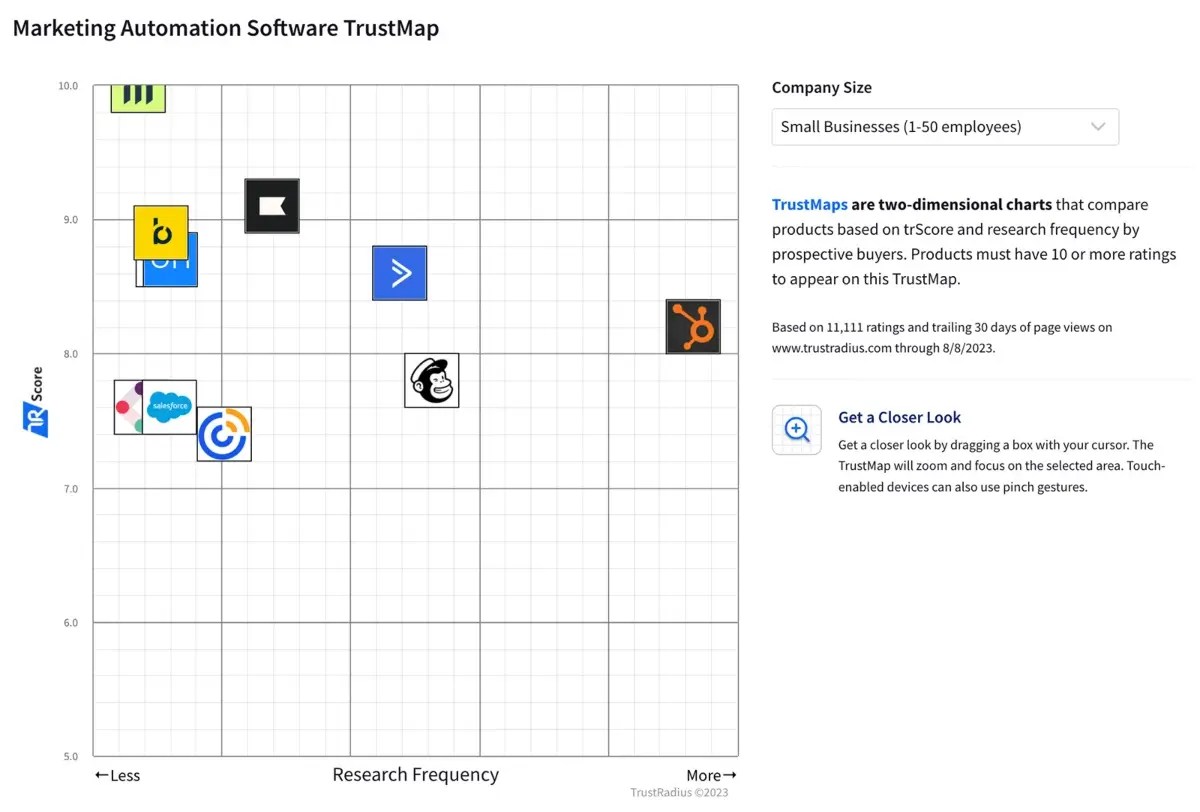Click the 8.0 score axis value

(x=70, y=354)
